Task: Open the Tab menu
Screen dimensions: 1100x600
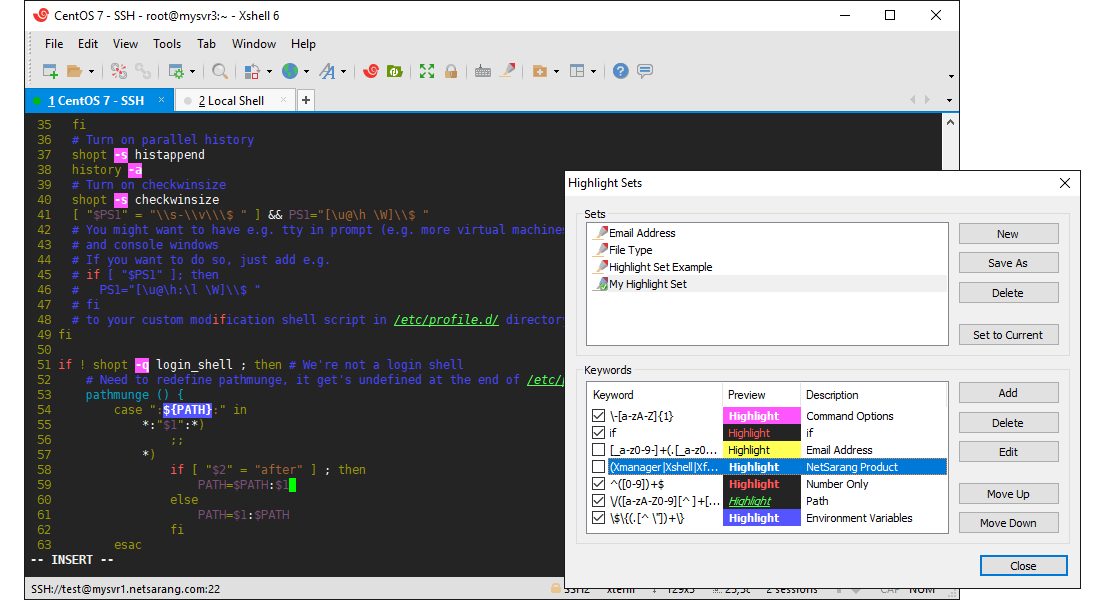Action: [206, 44]
